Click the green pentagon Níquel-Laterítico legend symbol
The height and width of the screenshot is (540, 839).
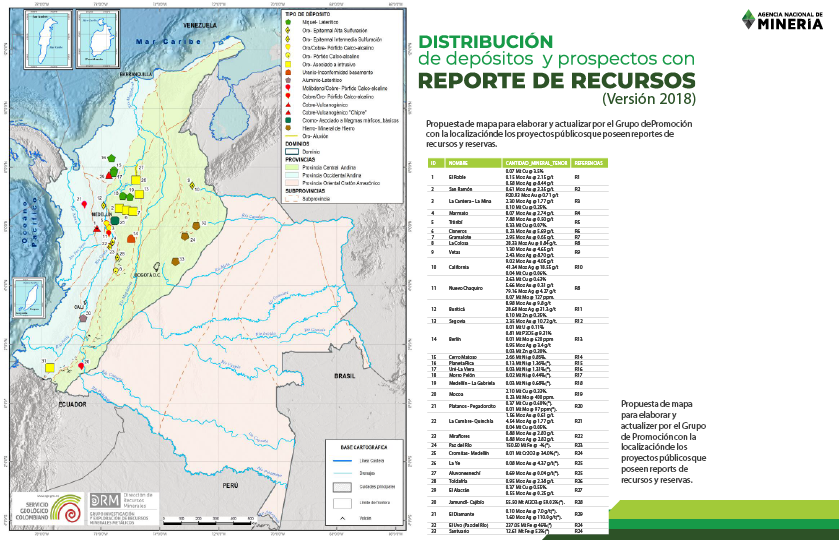(288, 22)
